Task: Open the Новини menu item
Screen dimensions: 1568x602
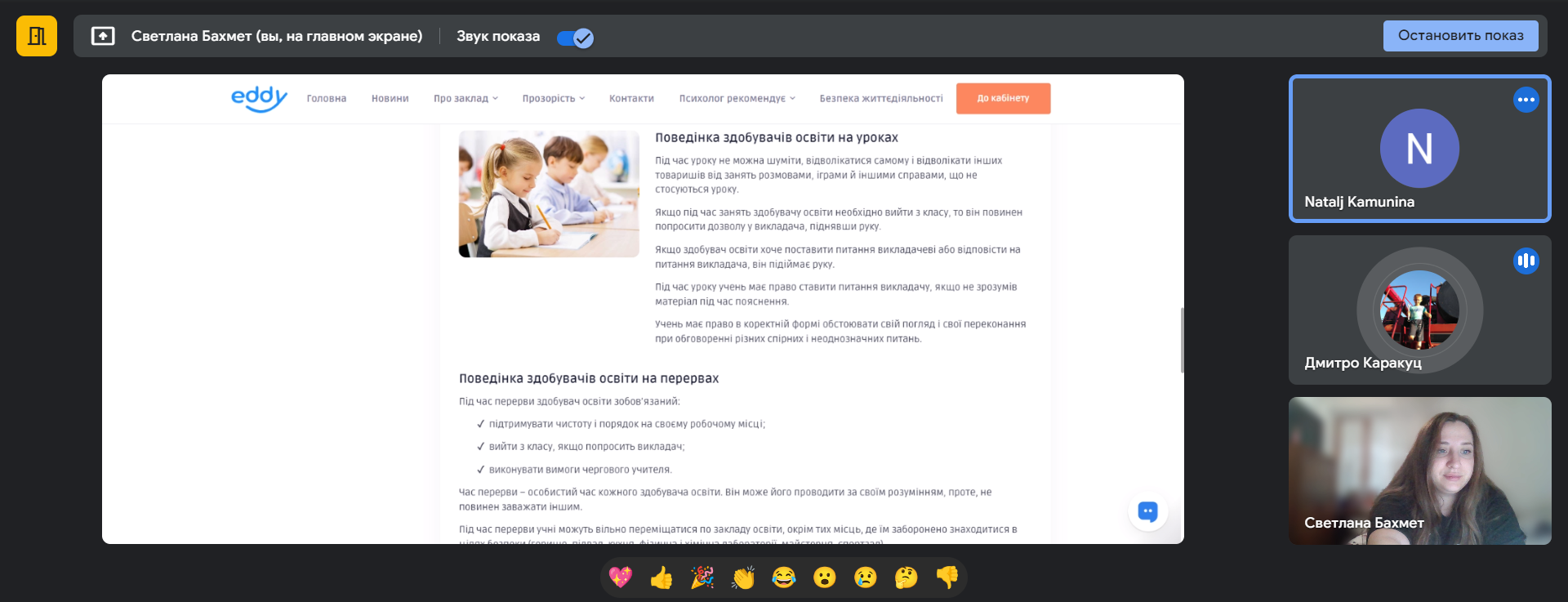Action: (390, 99)
